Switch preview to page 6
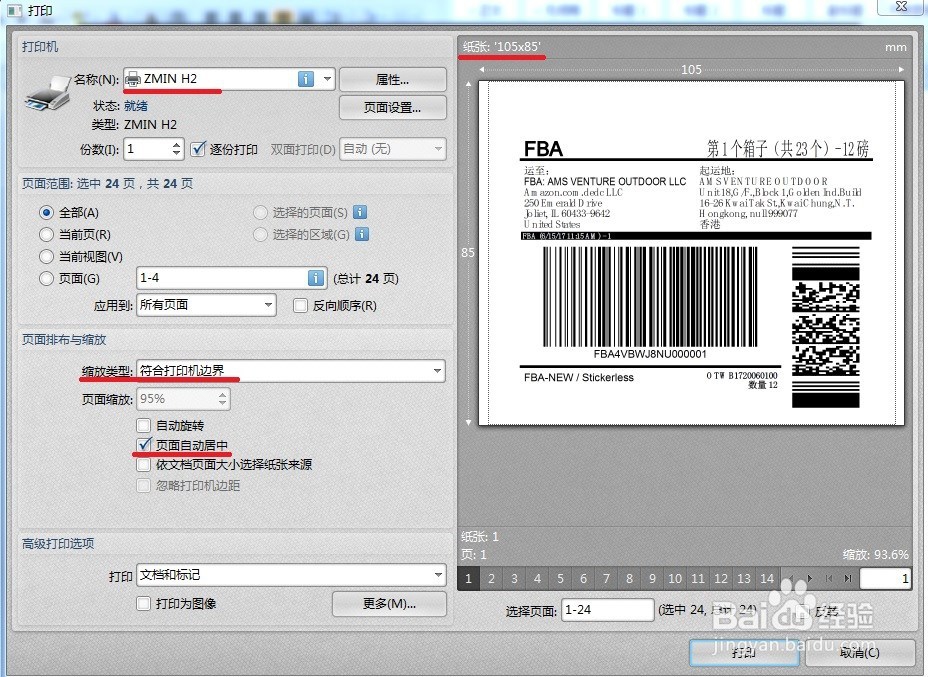 click(x=583, y=579)
